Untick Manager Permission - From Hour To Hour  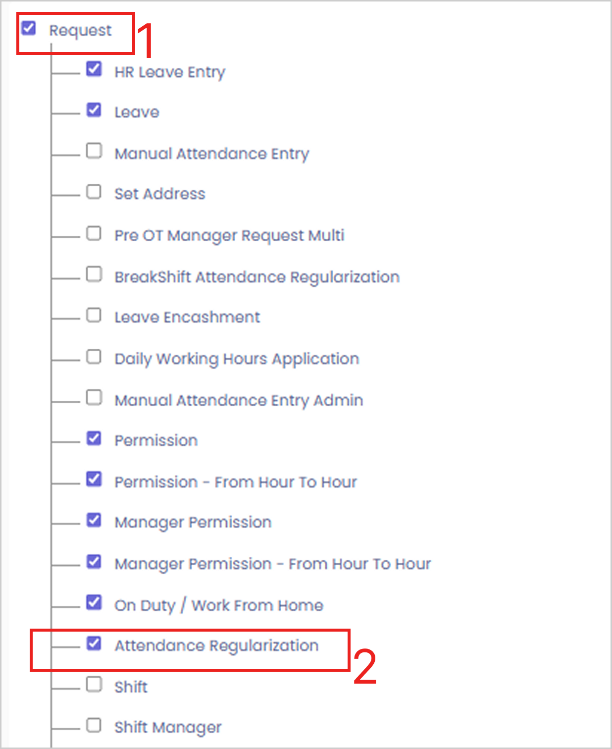94,562
